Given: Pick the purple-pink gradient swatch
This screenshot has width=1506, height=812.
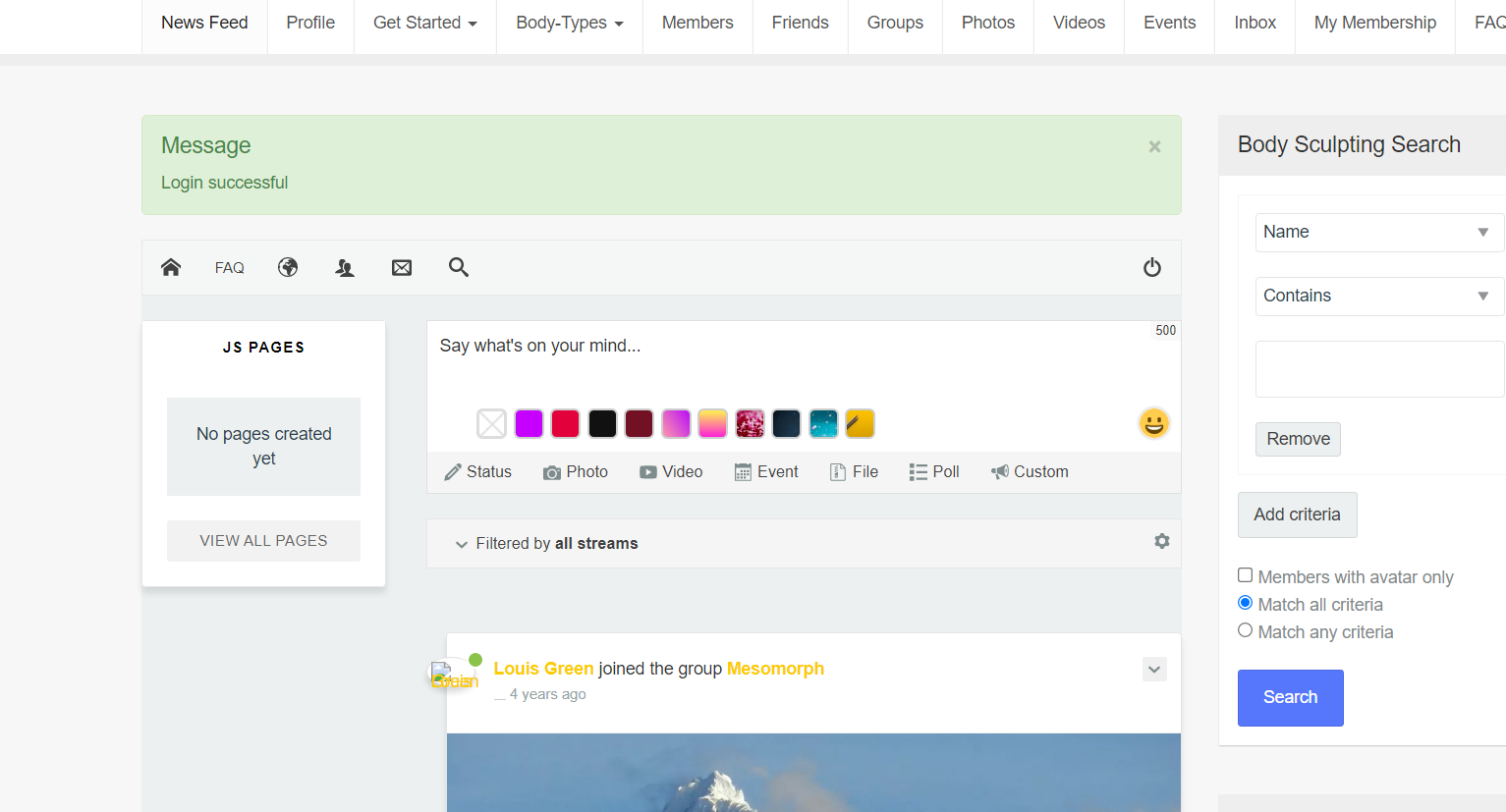Looking at the screenshot, I should tap(676, 423).
